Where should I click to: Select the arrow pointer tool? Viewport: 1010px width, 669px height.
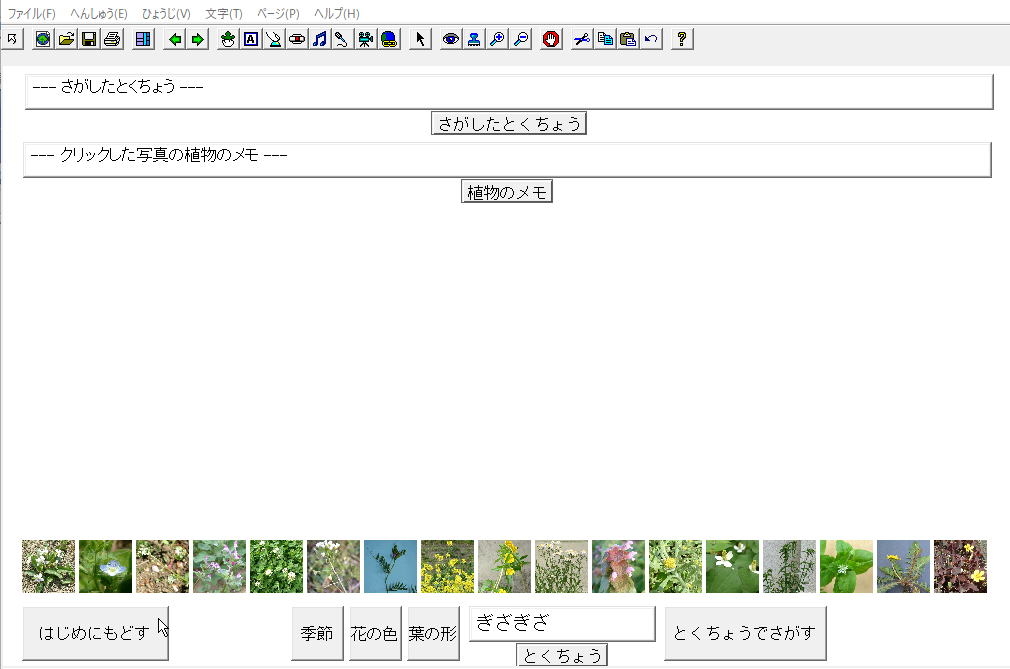[420, 39]
